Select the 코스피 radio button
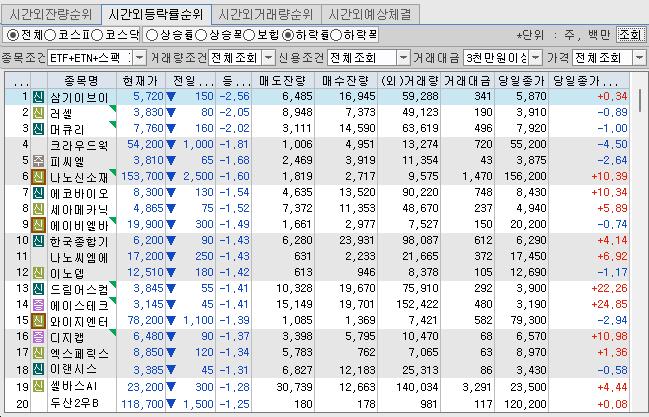Viewport: 649px width, 417px height. click(x=50, y=35)
